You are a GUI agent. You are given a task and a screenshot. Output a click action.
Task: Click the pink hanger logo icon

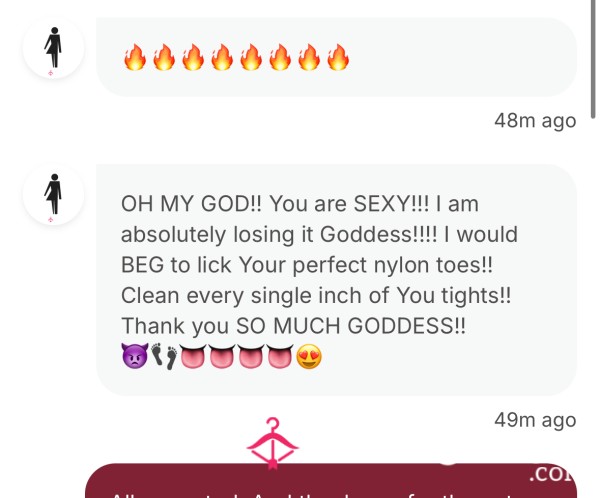(x=272, y=443)
